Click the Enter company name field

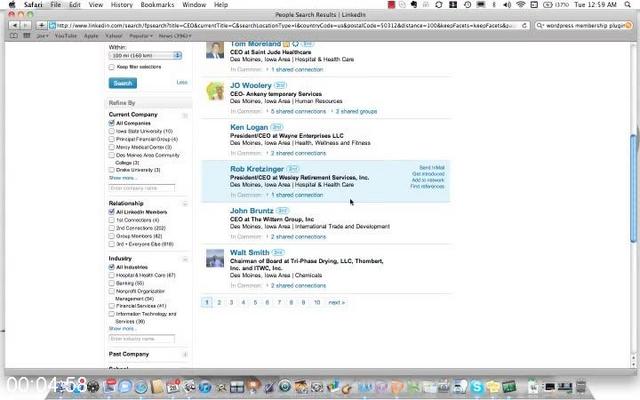(x=142, y=188)
